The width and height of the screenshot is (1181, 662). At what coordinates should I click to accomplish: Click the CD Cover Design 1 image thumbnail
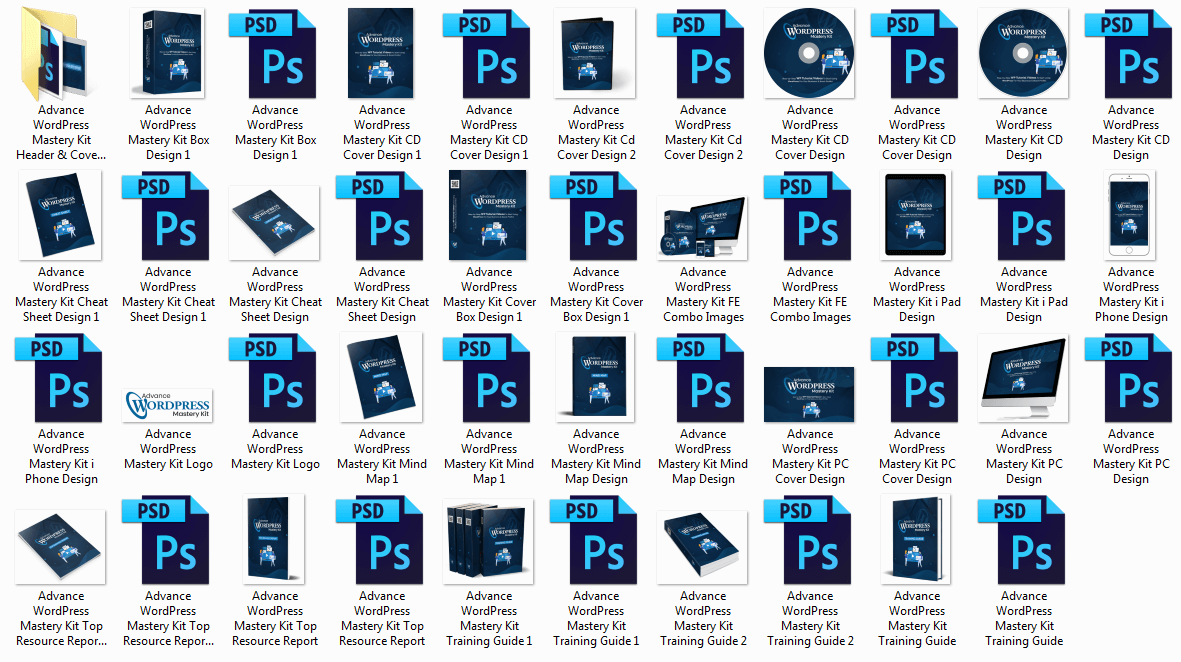click(x=380, y=53)
